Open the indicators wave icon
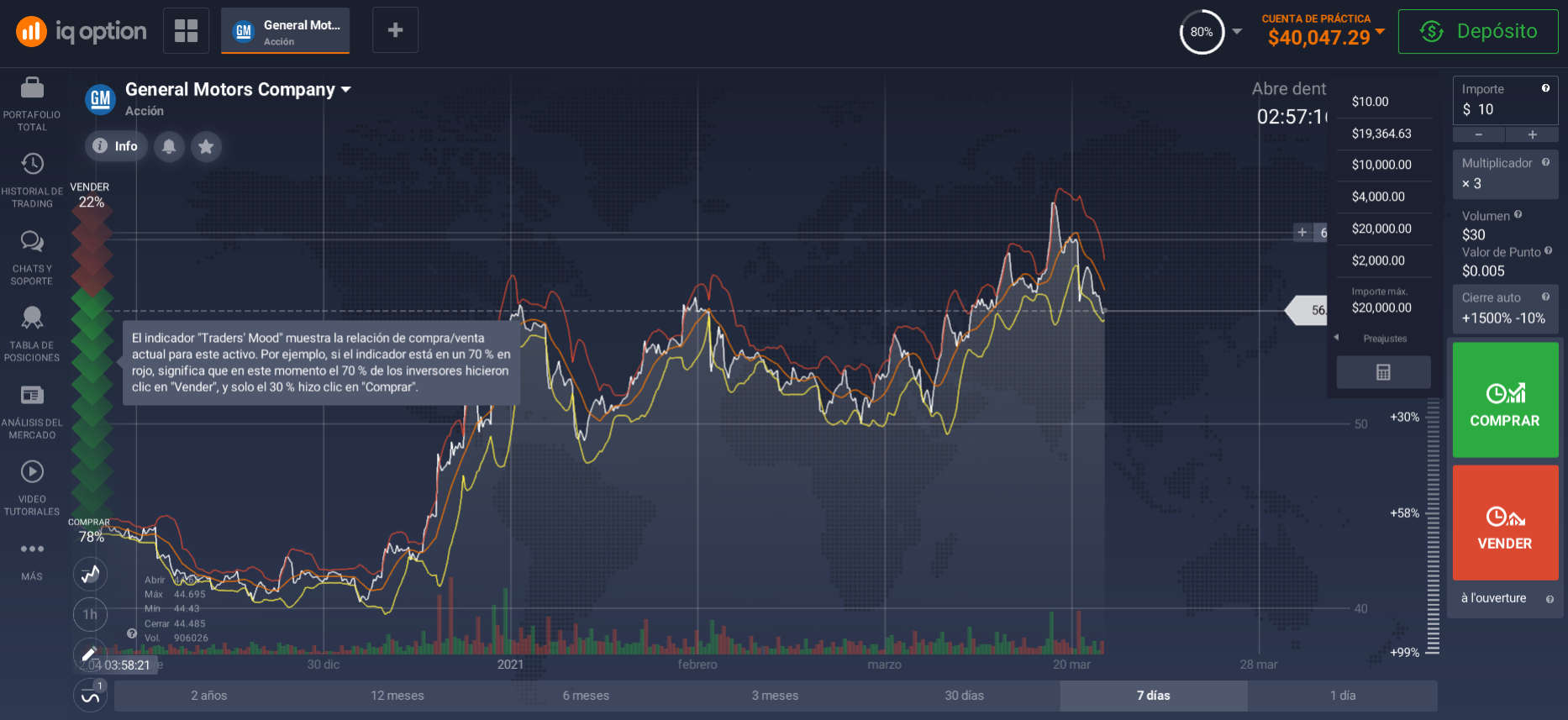This screenshot has height=720, width=1568. 90,696
